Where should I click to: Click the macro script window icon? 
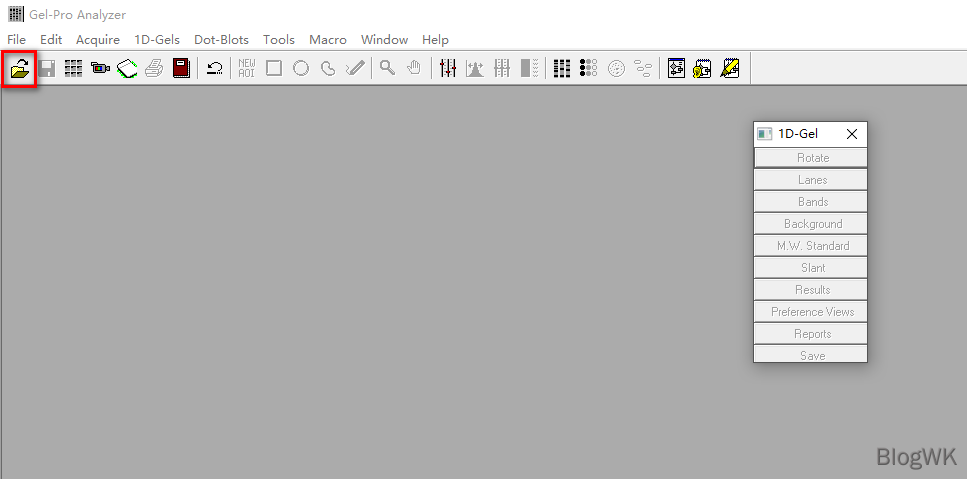[x=677, y=68]
